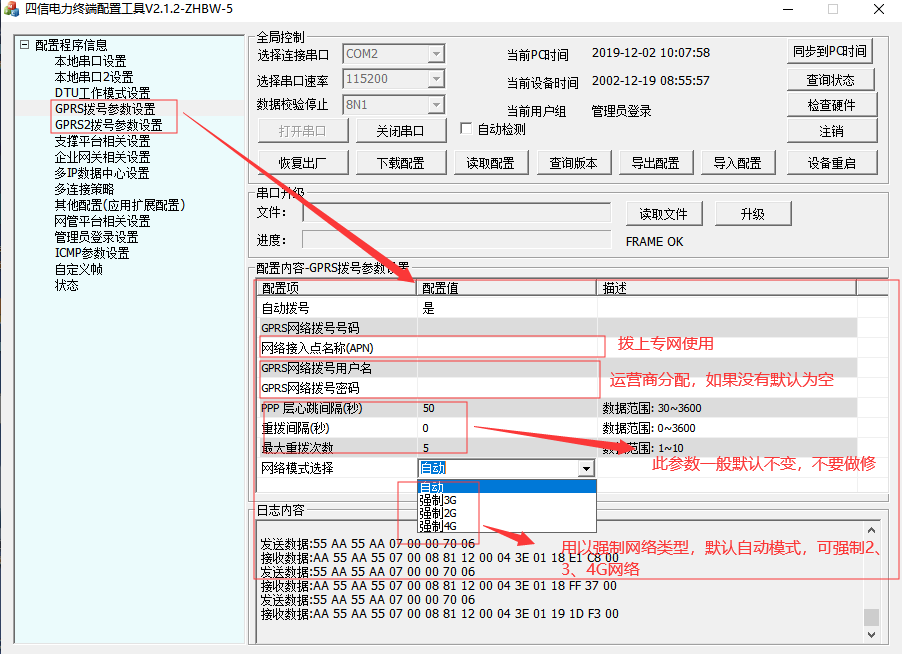Select GPRS2拨号参数设置 tree item

(109, 125)
